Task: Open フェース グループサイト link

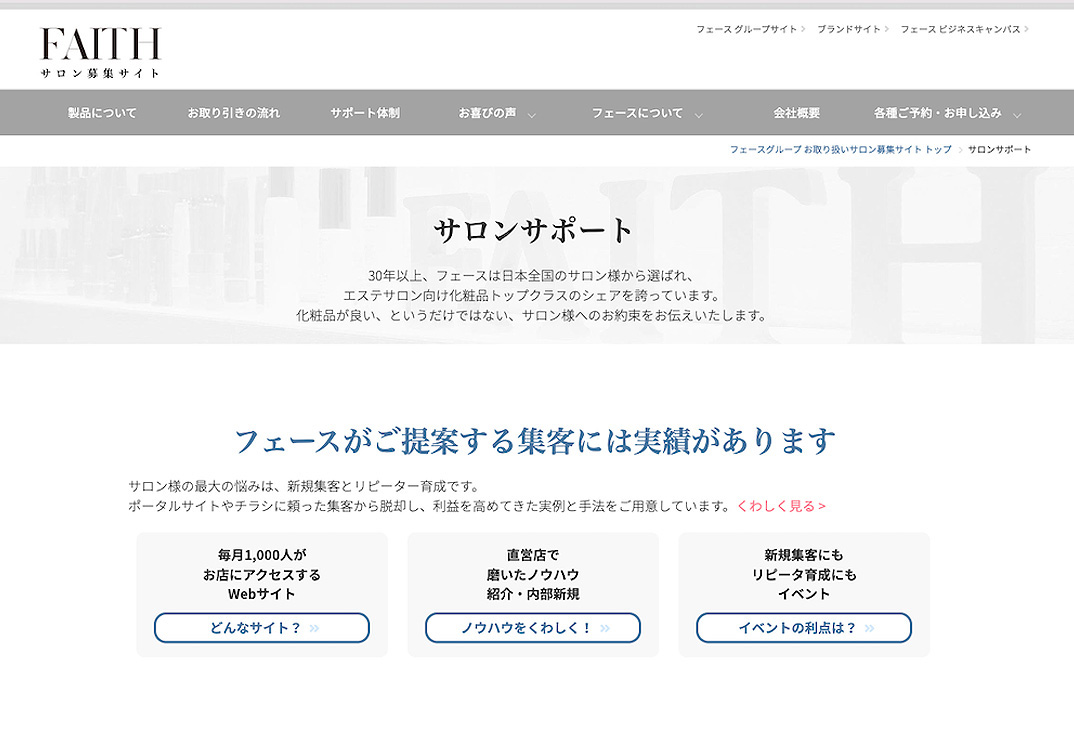Action: (x=747, y=29)
